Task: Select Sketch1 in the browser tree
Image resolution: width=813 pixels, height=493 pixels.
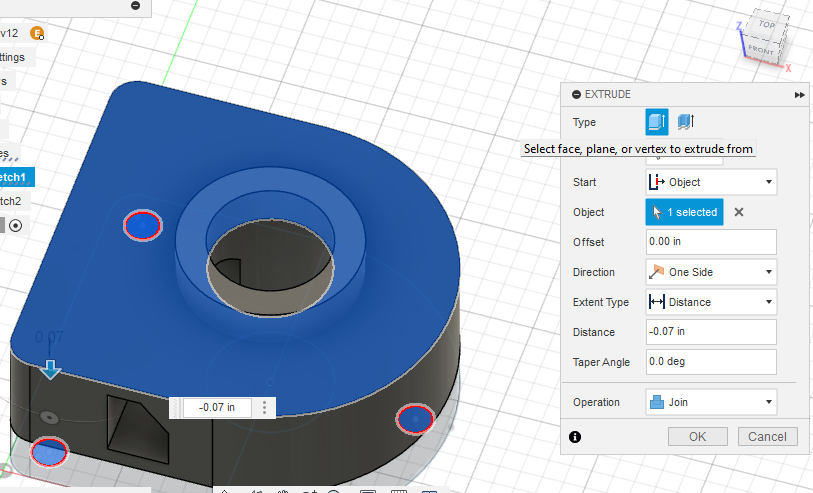Action: (18, 177)
